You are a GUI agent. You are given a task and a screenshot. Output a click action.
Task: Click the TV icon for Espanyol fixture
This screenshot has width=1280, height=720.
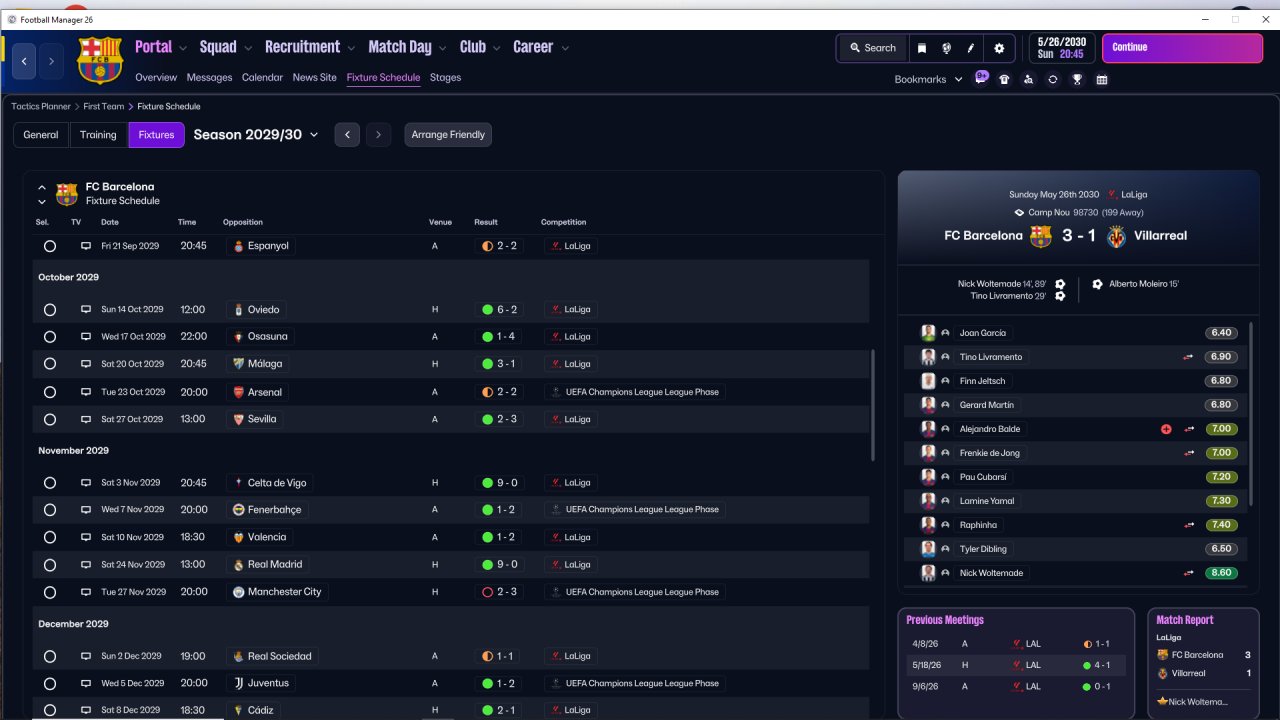click(86, 246)
